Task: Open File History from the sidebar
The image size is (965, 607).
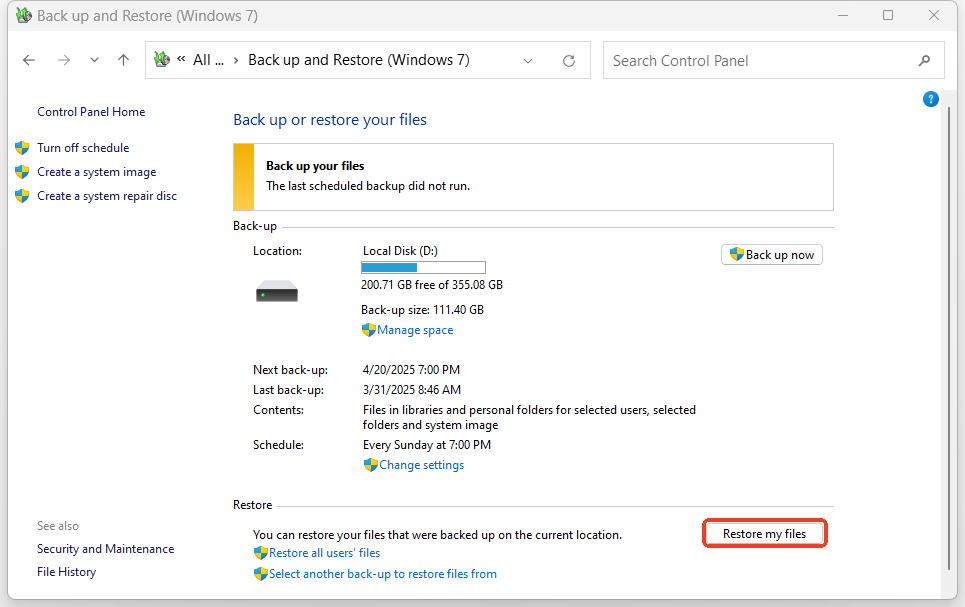Action: 66,571
